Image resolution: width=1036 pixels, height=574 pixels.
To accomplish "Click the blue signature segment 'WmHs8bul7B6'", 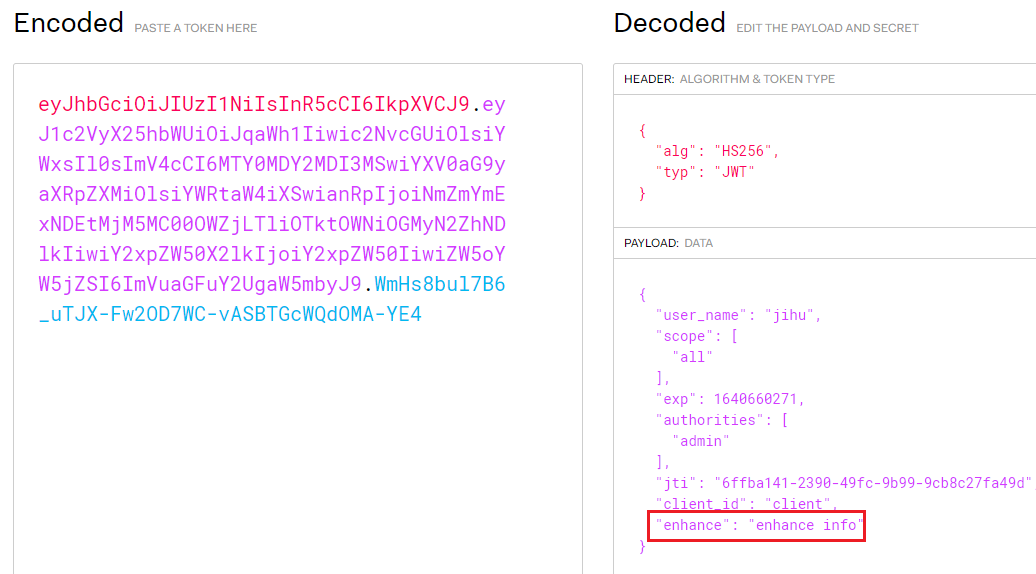I will (x=439, y=284).
